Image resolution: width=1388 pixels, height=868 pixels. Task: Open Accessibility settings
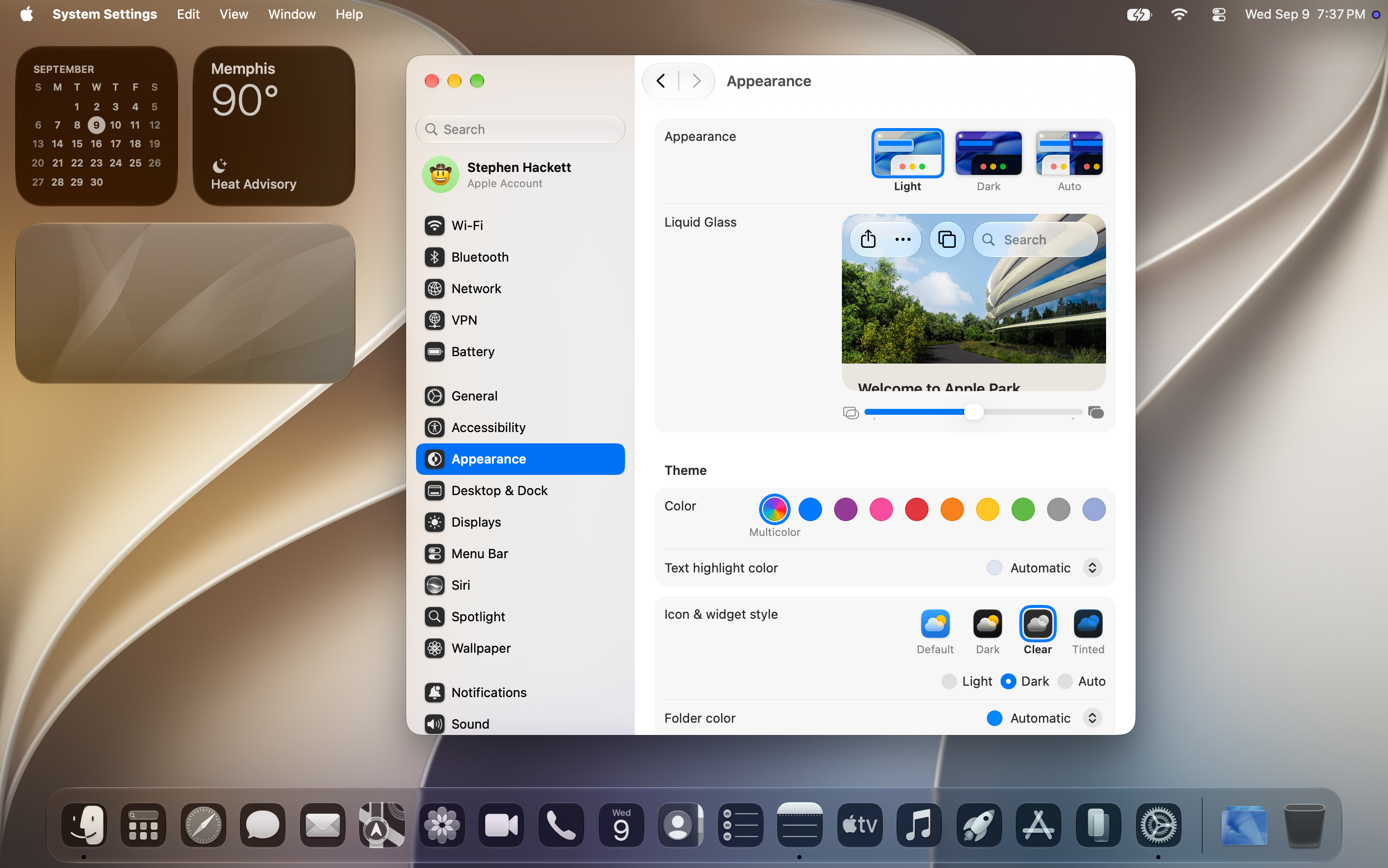pyautogui.click(x=520, y=427)
